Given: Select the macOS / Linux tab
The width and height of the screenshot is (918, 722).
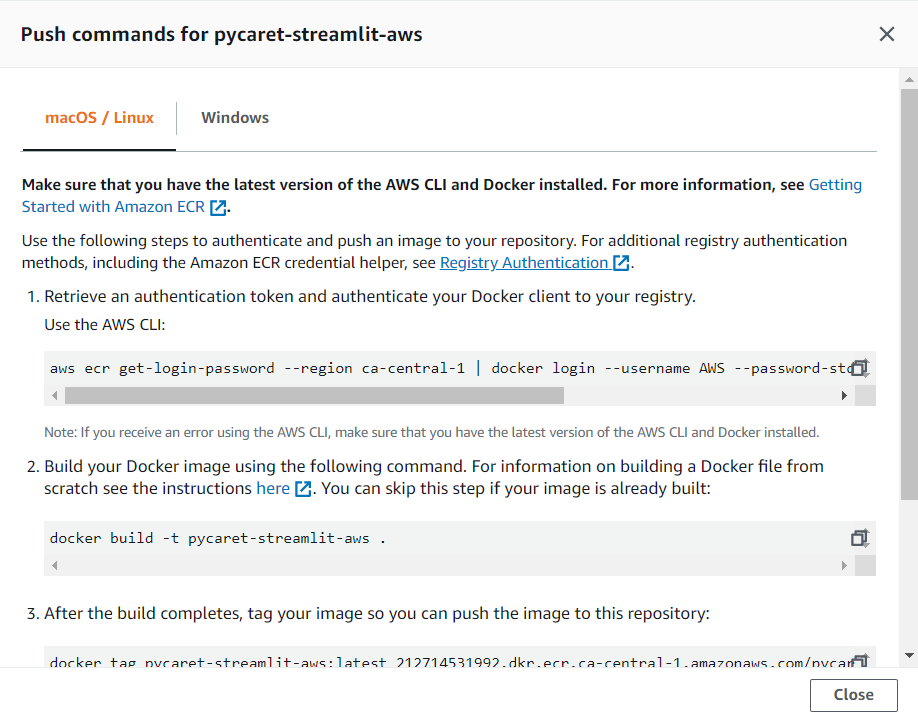Looking at the screenshot, I should click(x=99, y=118).
